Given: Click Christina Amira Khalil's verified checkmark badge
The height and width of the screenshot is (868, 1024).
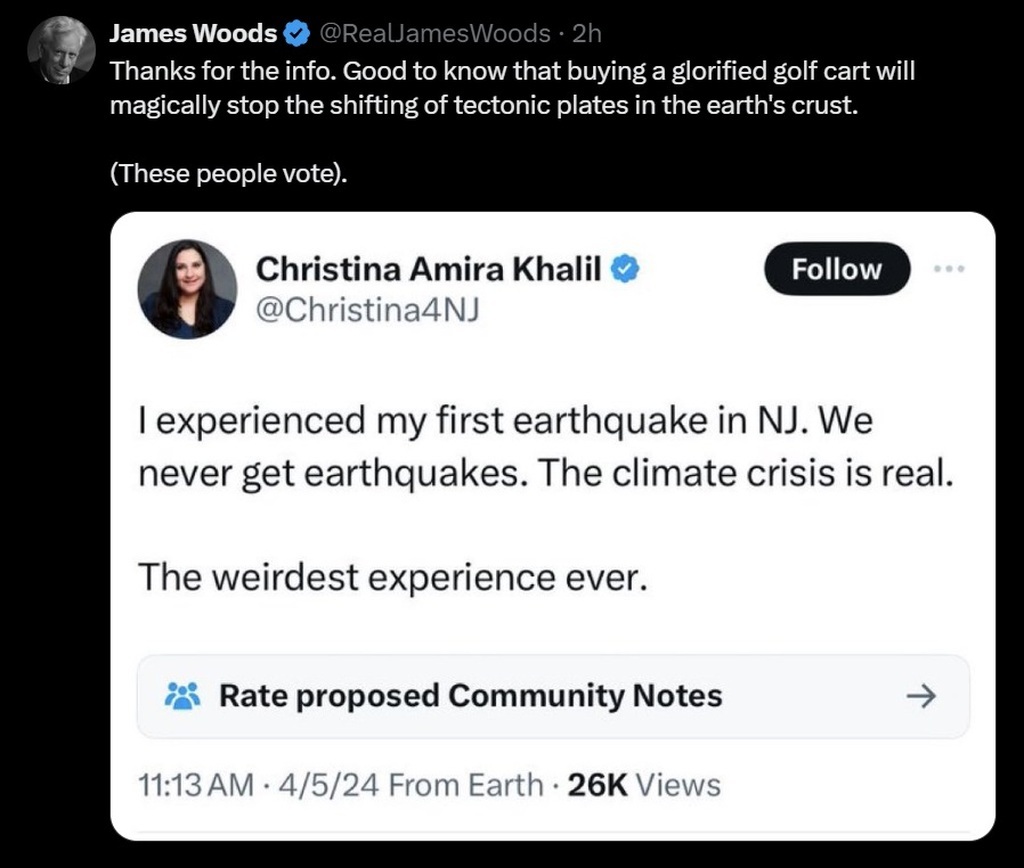Looking at the screenshot, I should 625,268.
